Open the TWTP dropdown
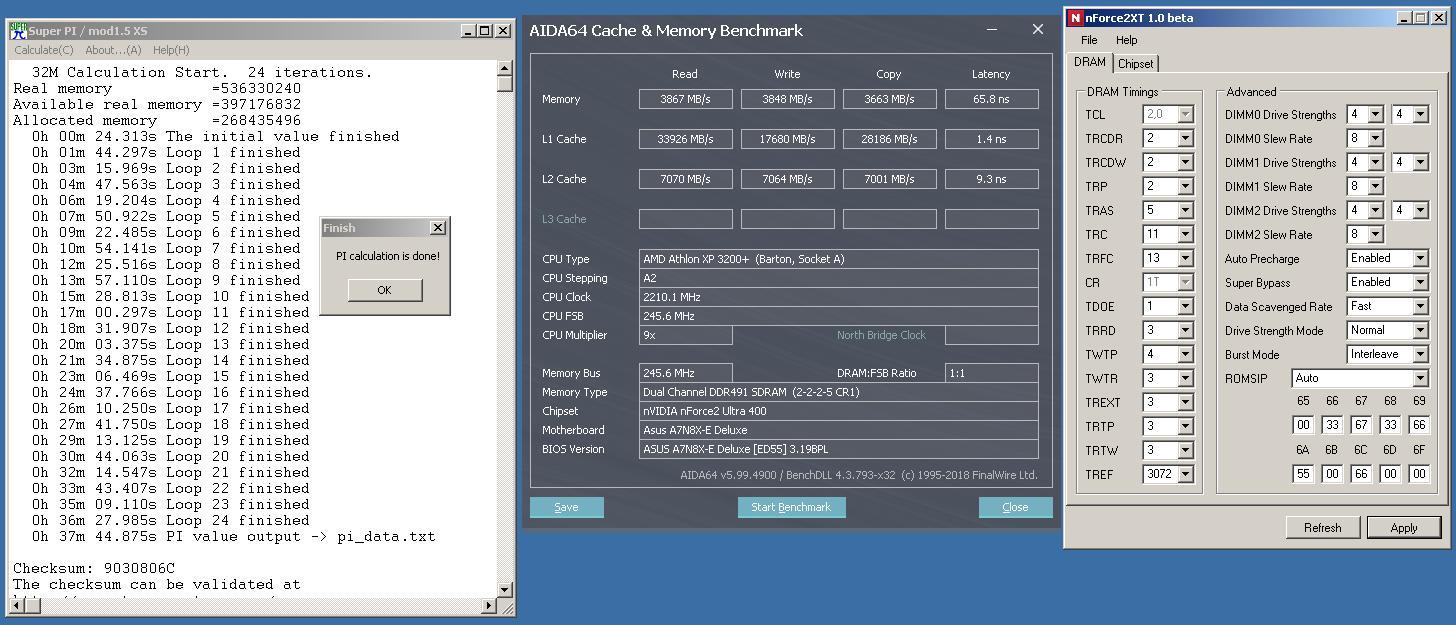 tap(1185, 355)
